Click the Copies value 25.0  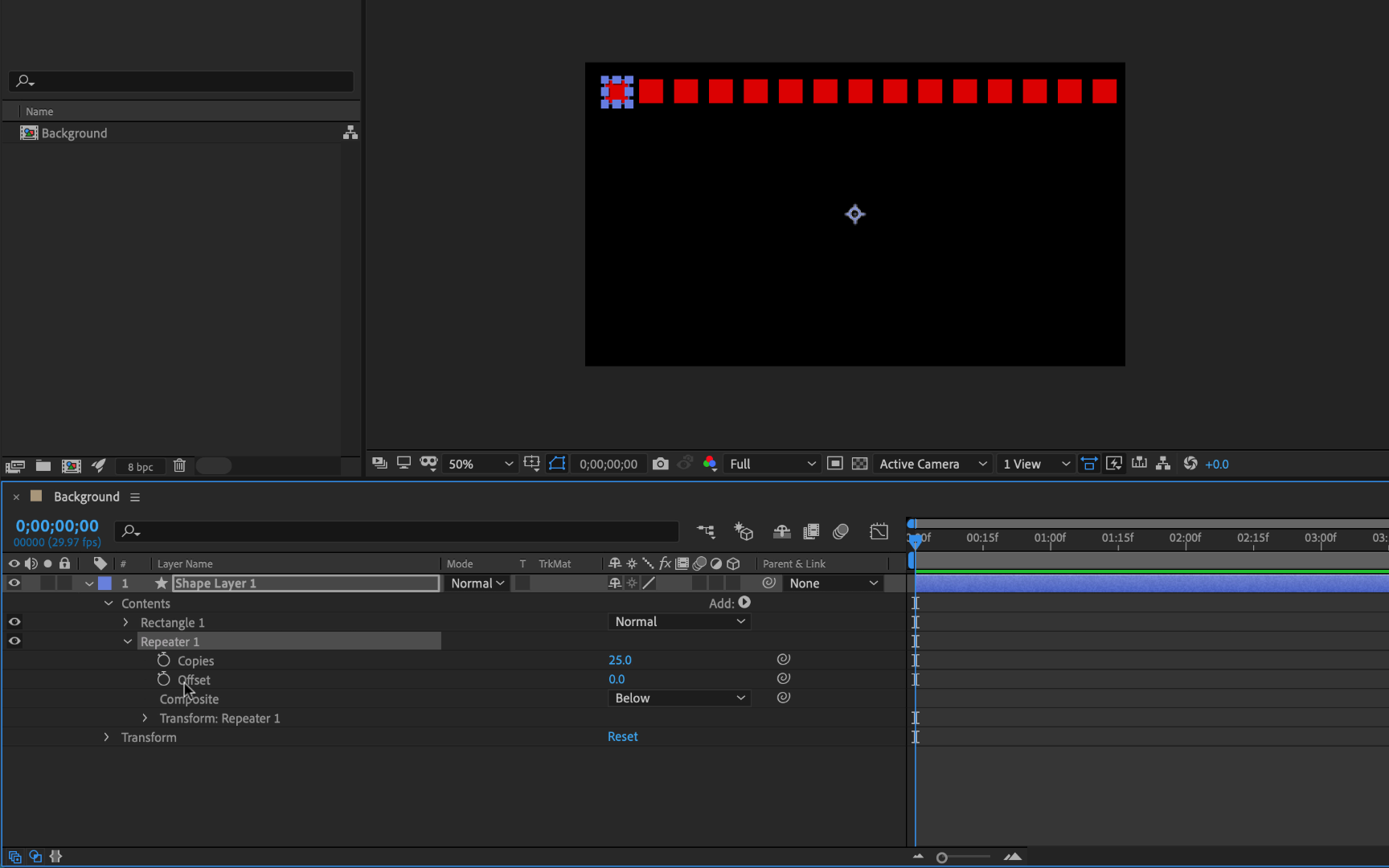point(620,660)
